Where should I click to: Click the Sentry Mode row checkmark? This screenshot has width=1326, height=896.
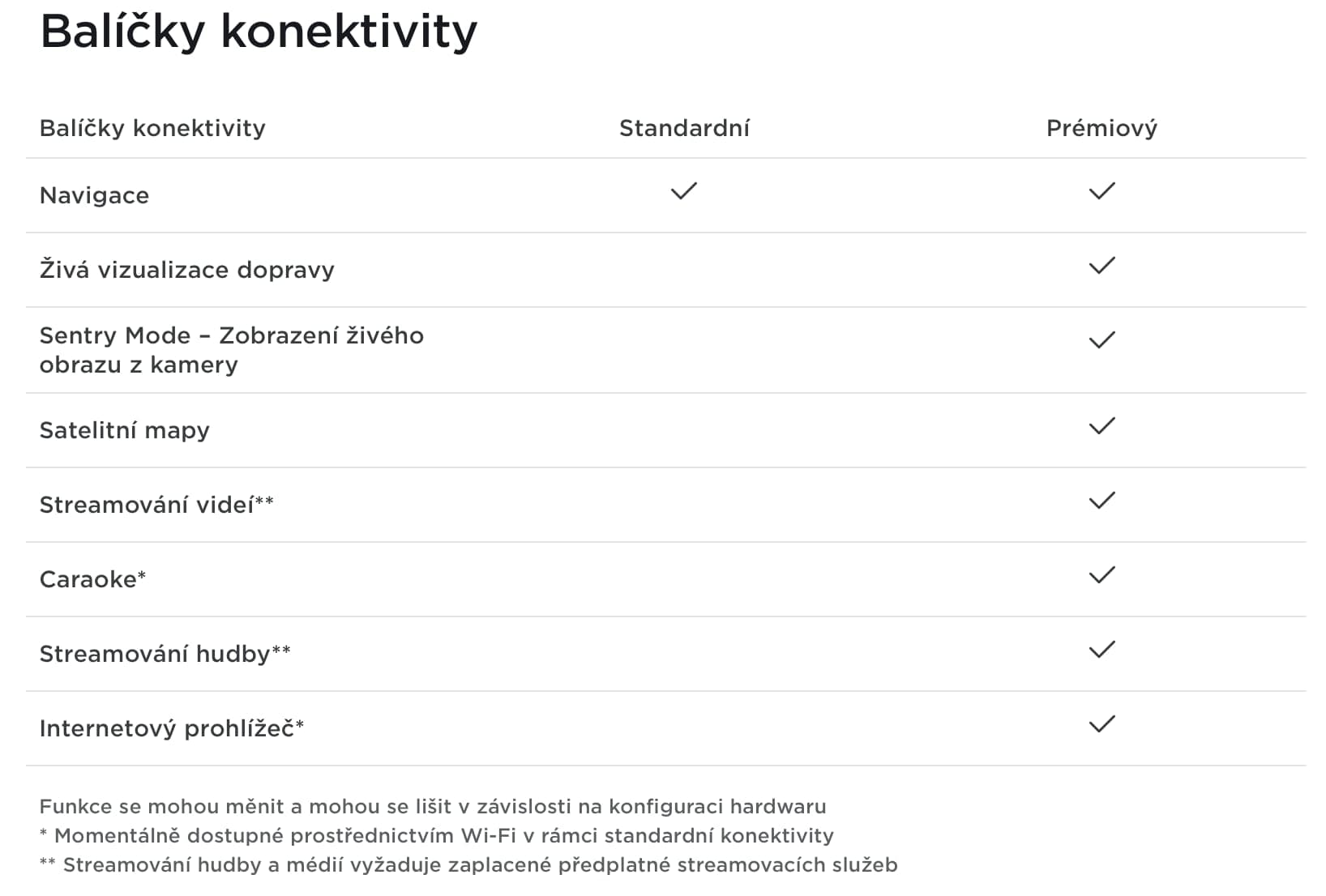pos(1101,340)
